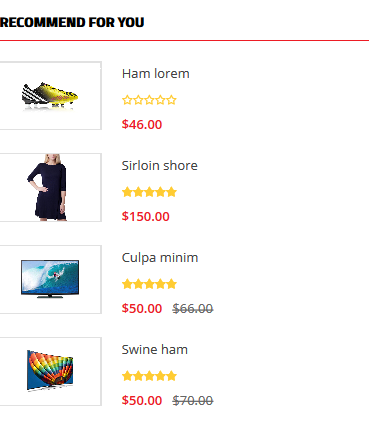This screenshot has height=440, width=370.
Task: Click the first empty star of Ham lorem
Action: point(127,100)
